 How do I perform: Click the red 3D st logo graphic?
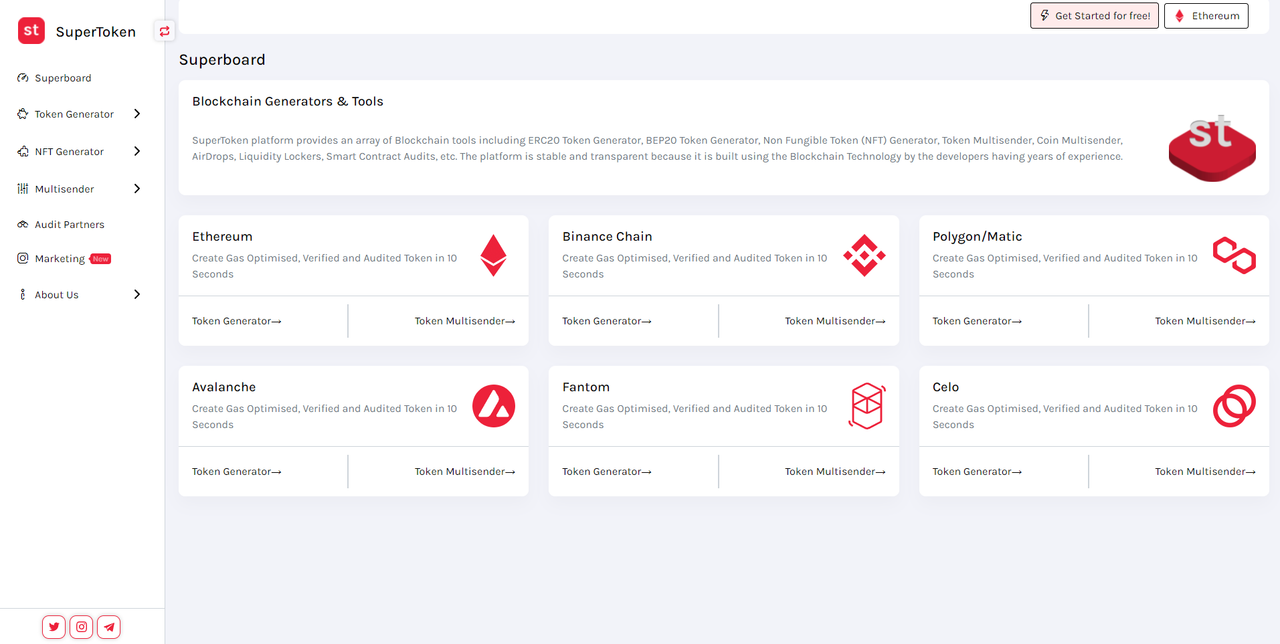tap(1212, 148)
